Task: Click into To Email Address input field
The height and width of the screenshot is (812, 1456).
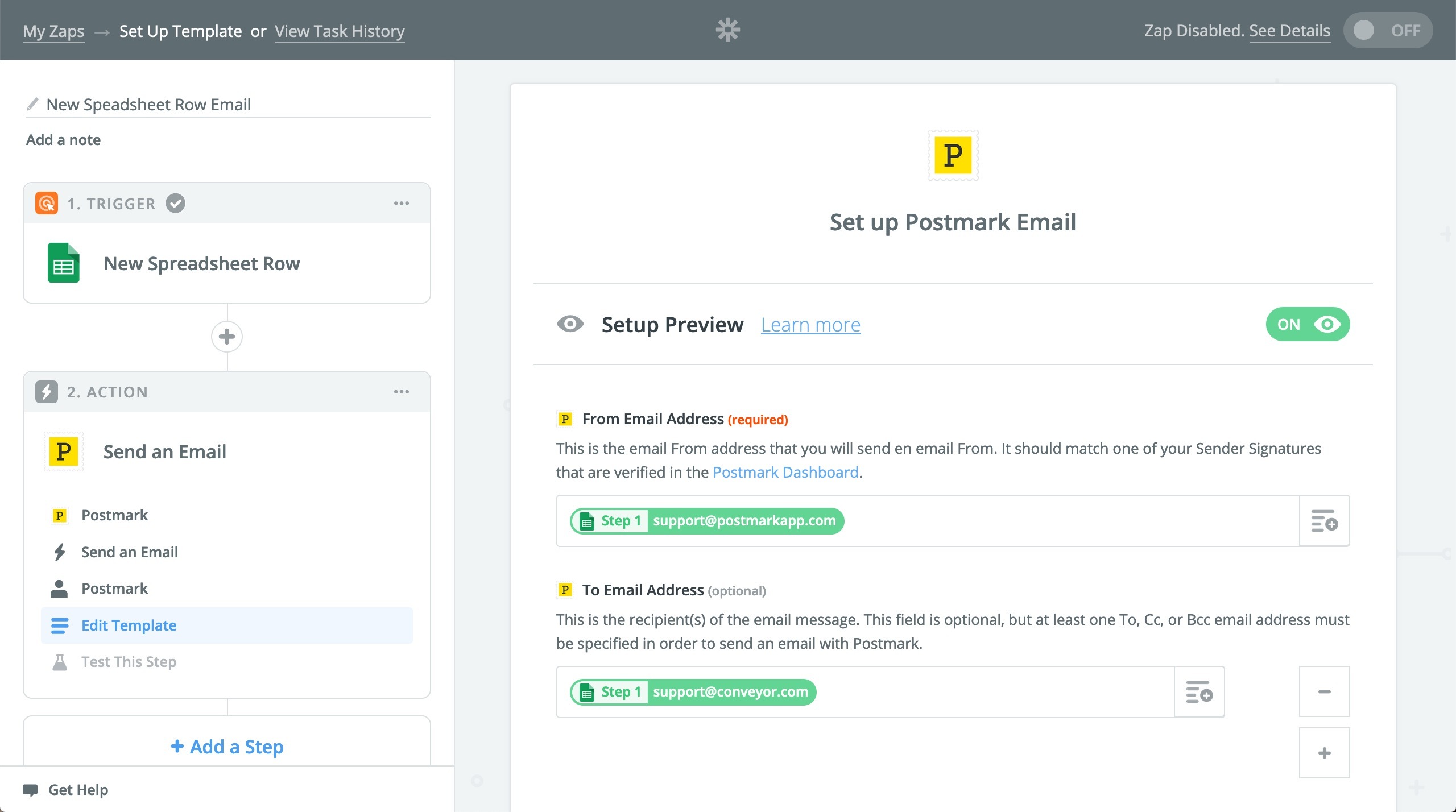Action: [865, 692]
